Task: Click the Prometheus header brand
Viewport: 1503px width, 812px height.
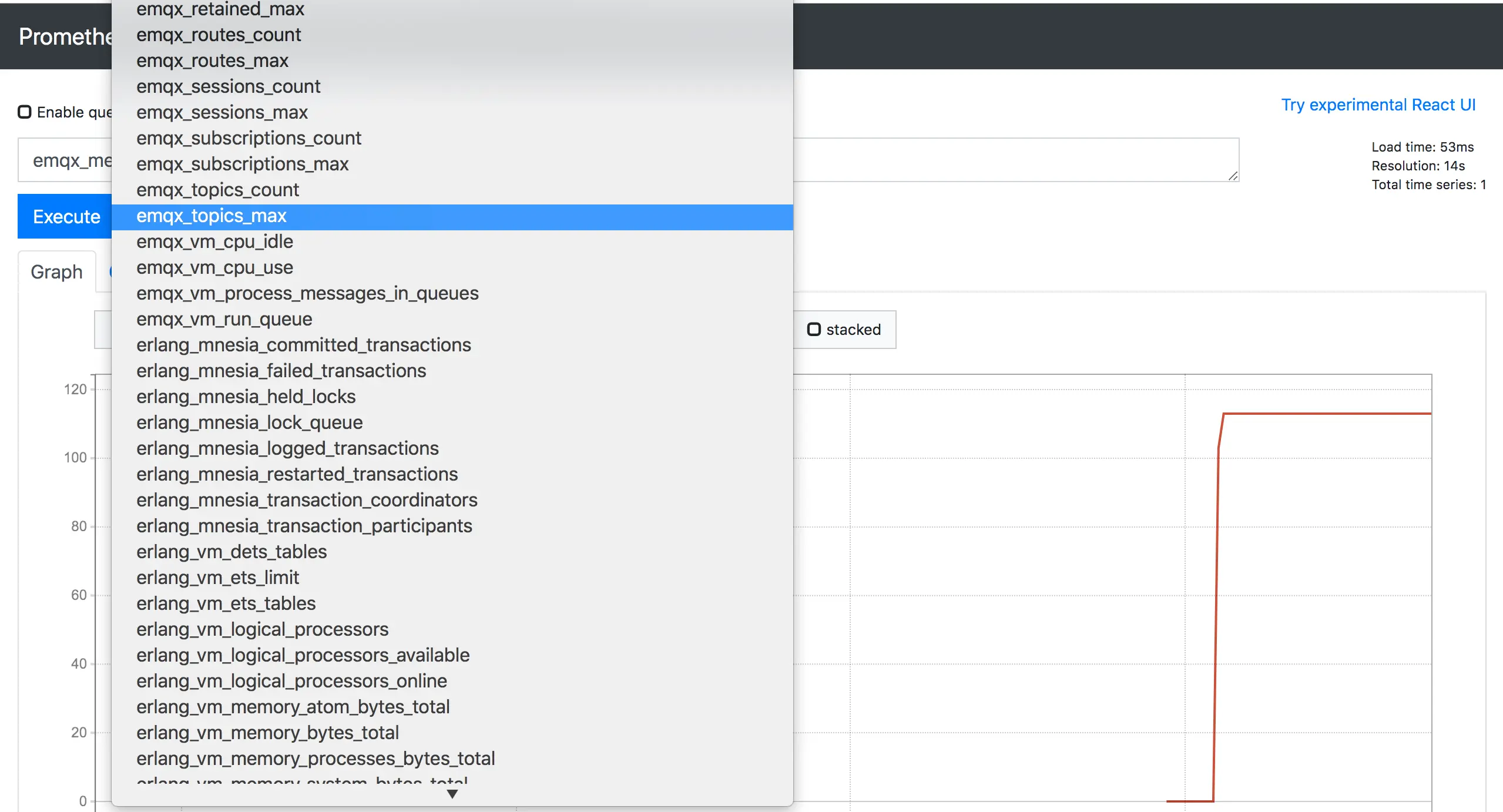Action: click(65, 37)
